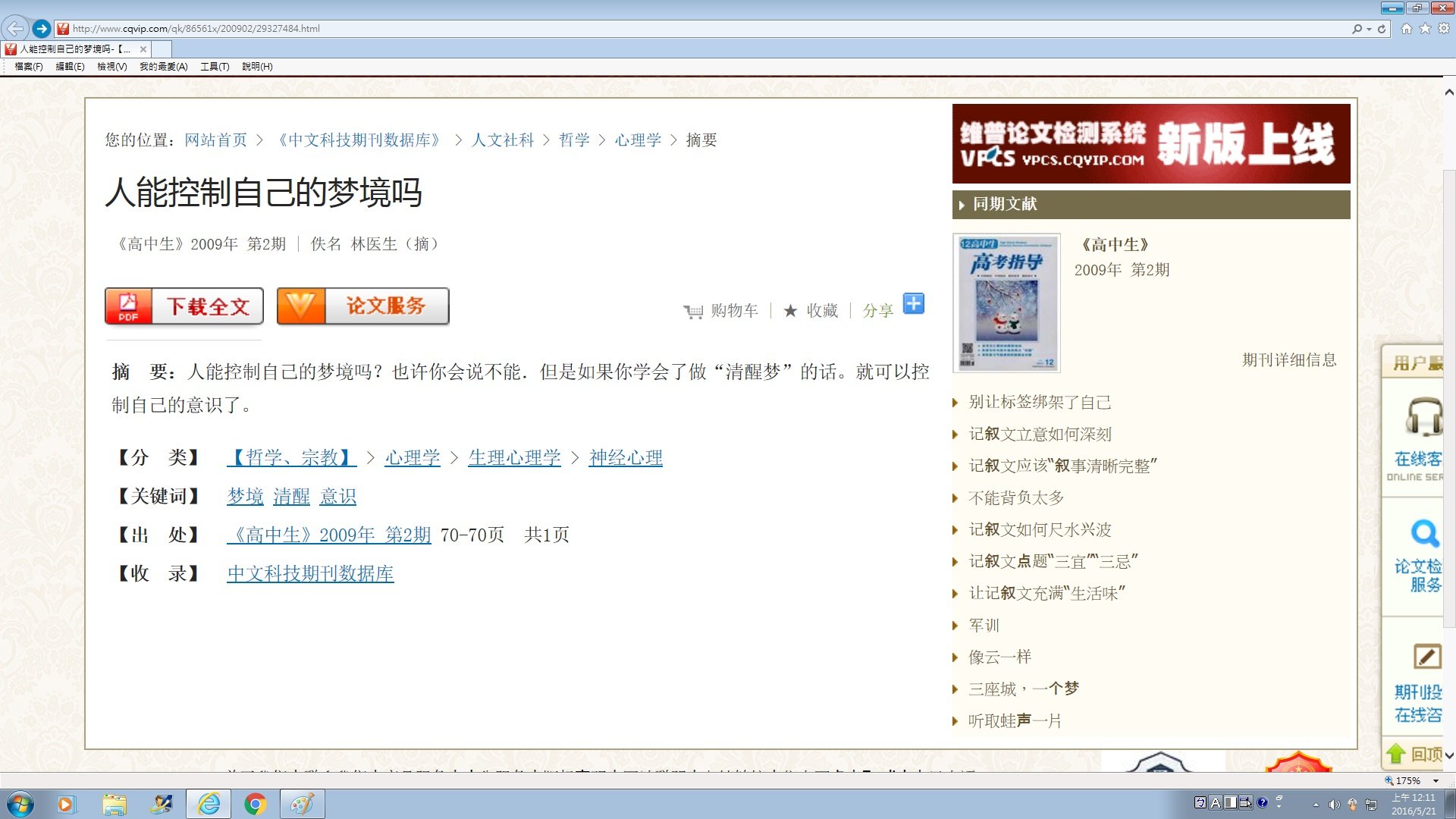Image resolution: width=1456 pixels, height=819 pixels.
Task: Open 《中文科技期刊数据库》 breadcrumb link
Action: pos(359,140)
